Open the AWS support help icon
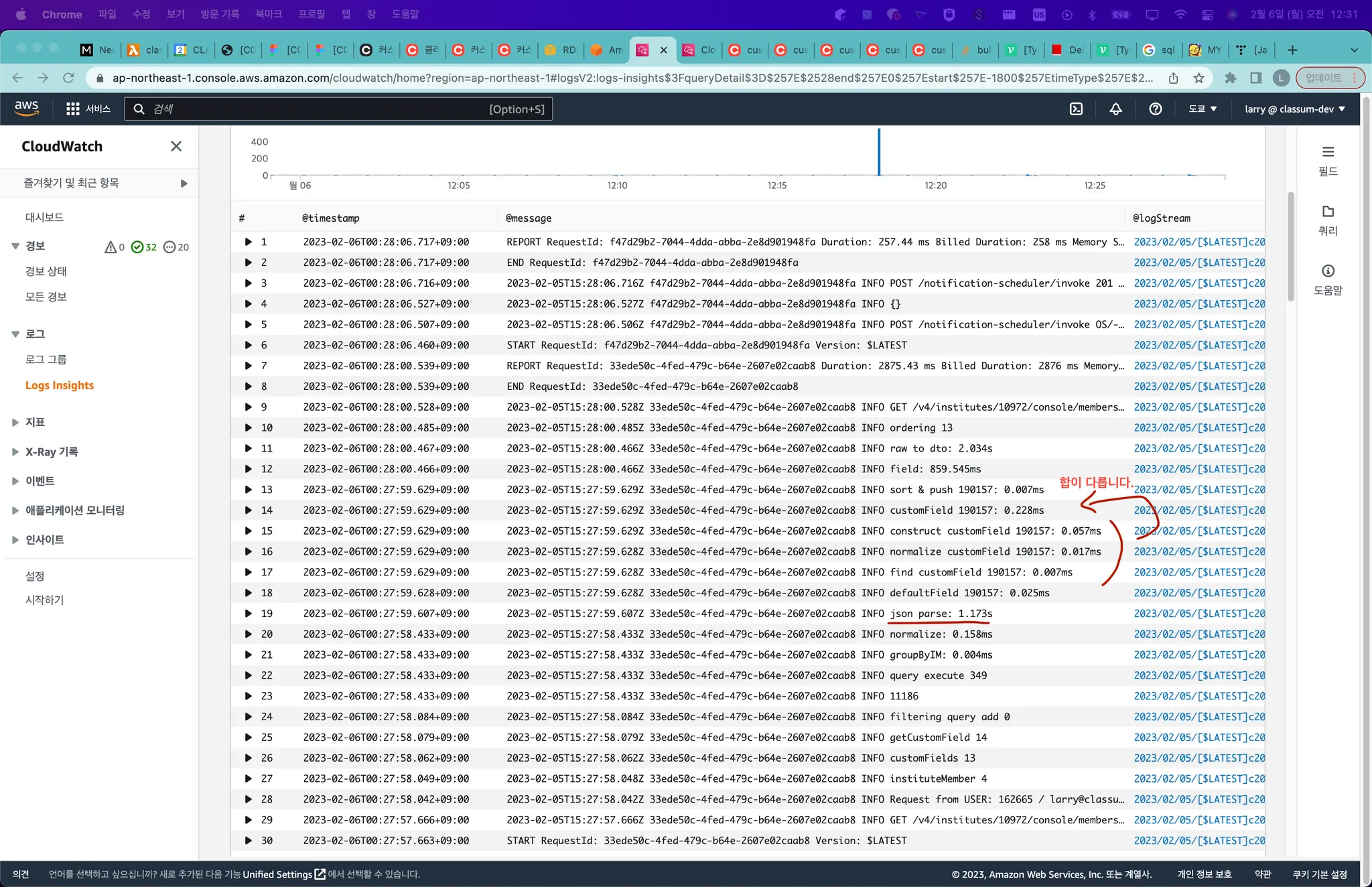This screenshot has width=1372, height=887. point(1155,109)
